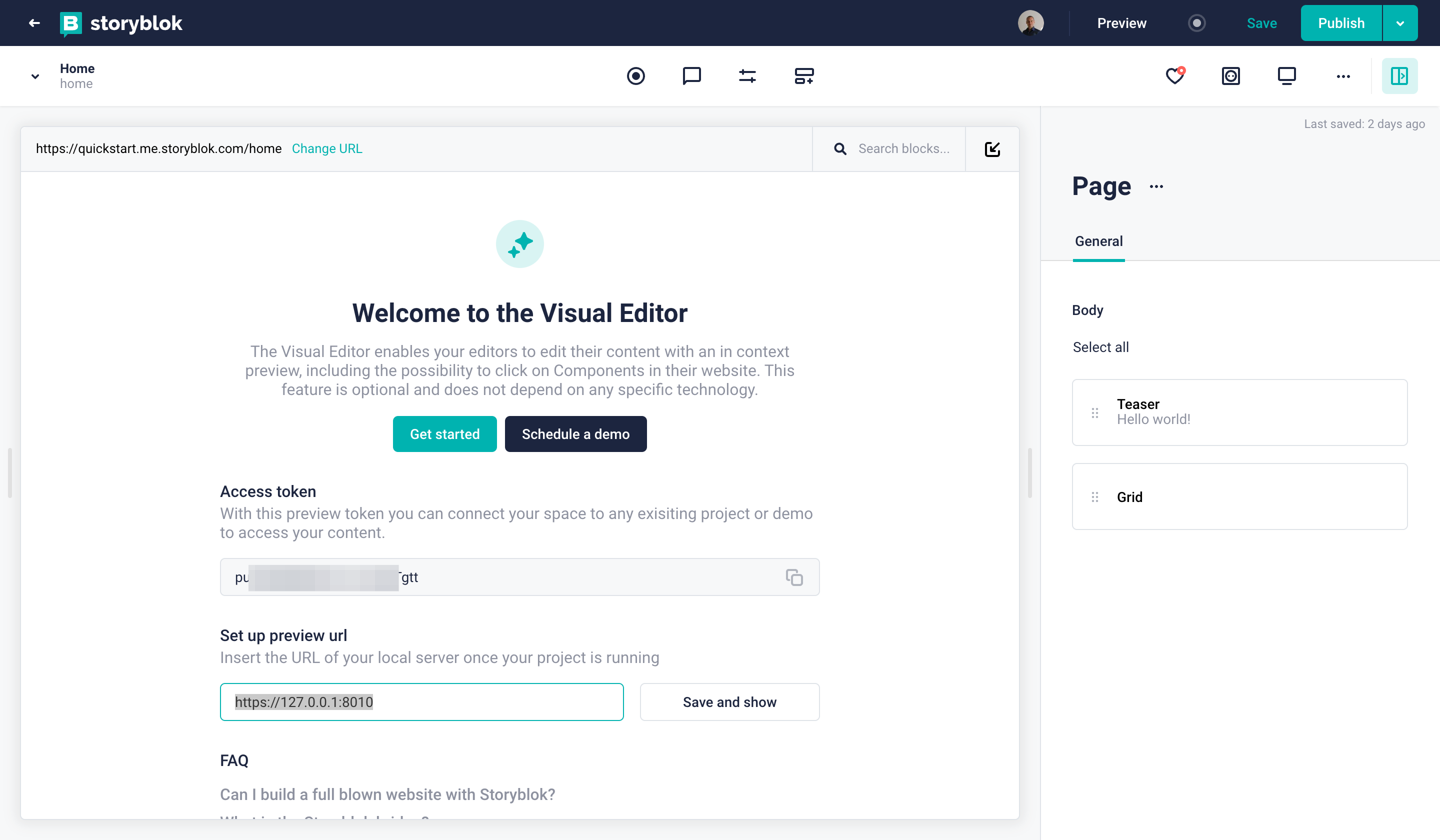Open the Teaser block
Image resolution: width=1440 pixels, height=840 pixels.
point(1239,412)
